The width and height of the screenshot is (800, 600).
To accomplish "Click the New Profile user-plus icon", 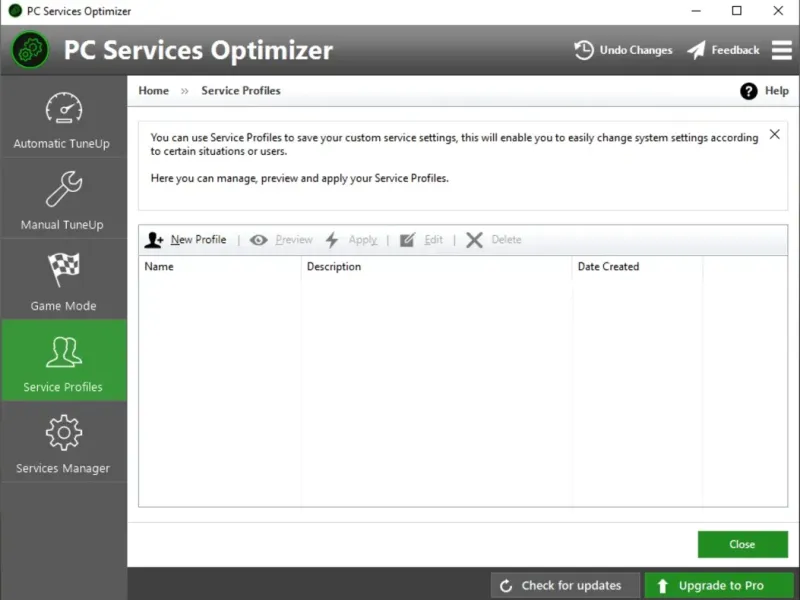I will [154, 240].
